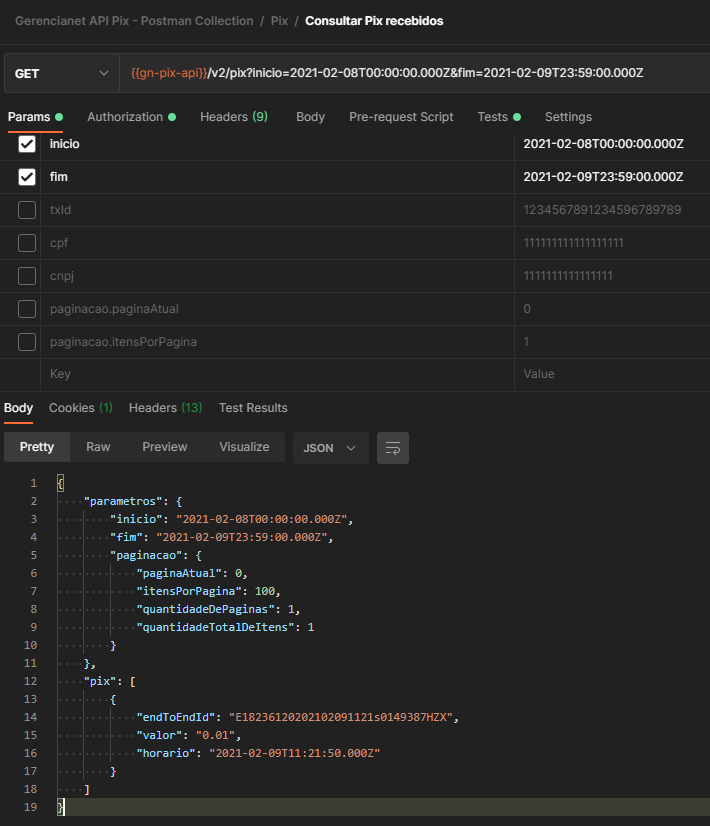Check the paginacao.itensPorPagina checkbox
The height and width of the screenshot is (826, 710).
click(27, 342)
